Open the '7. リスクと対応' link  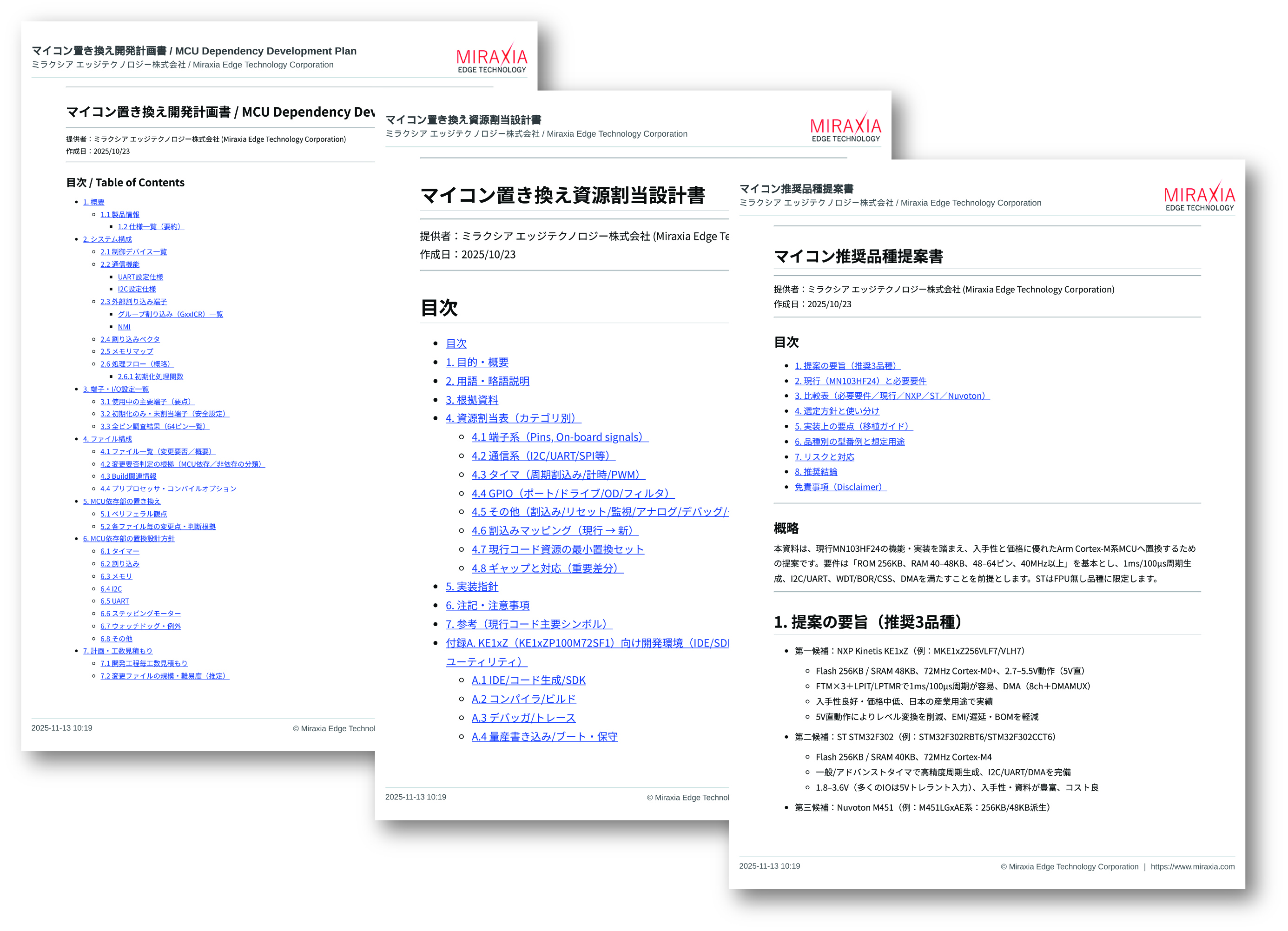pyautogui.click(x=824, y=457)
